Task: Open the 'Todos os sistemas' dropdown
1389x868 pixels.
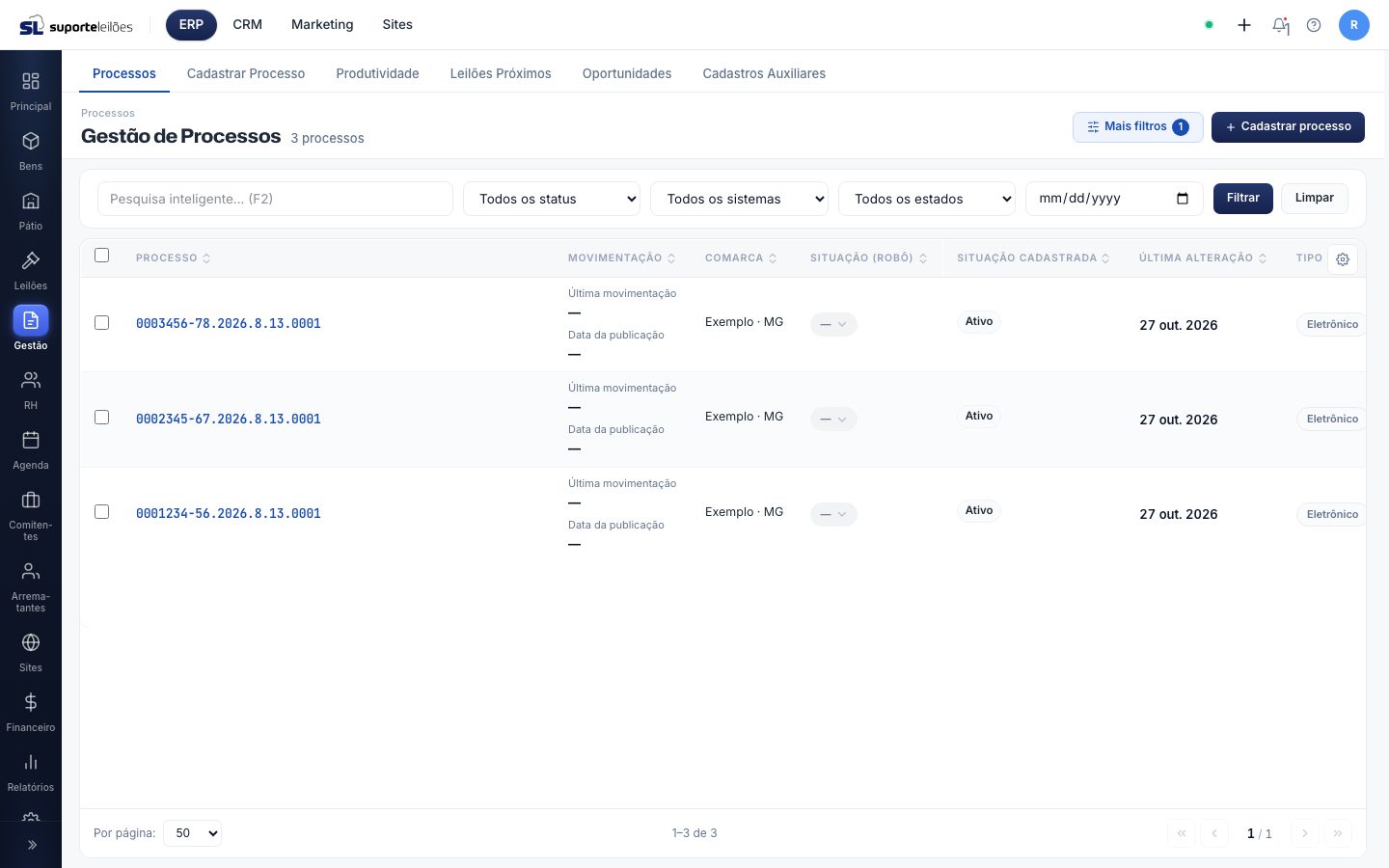Action: 739,199
